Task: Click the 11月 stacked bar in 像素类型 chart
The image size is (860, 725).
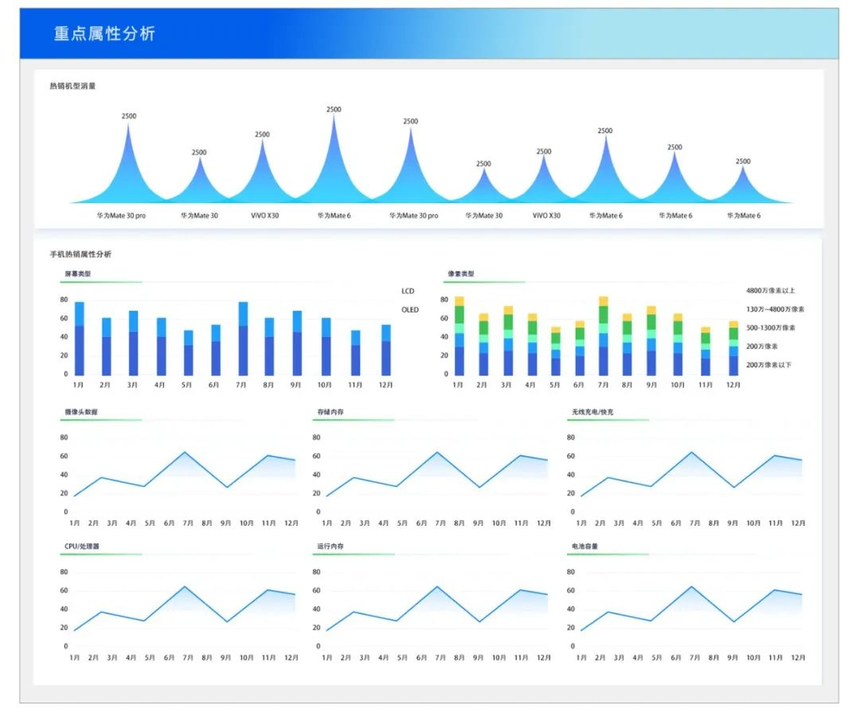Action: click(x=705, y=351)
